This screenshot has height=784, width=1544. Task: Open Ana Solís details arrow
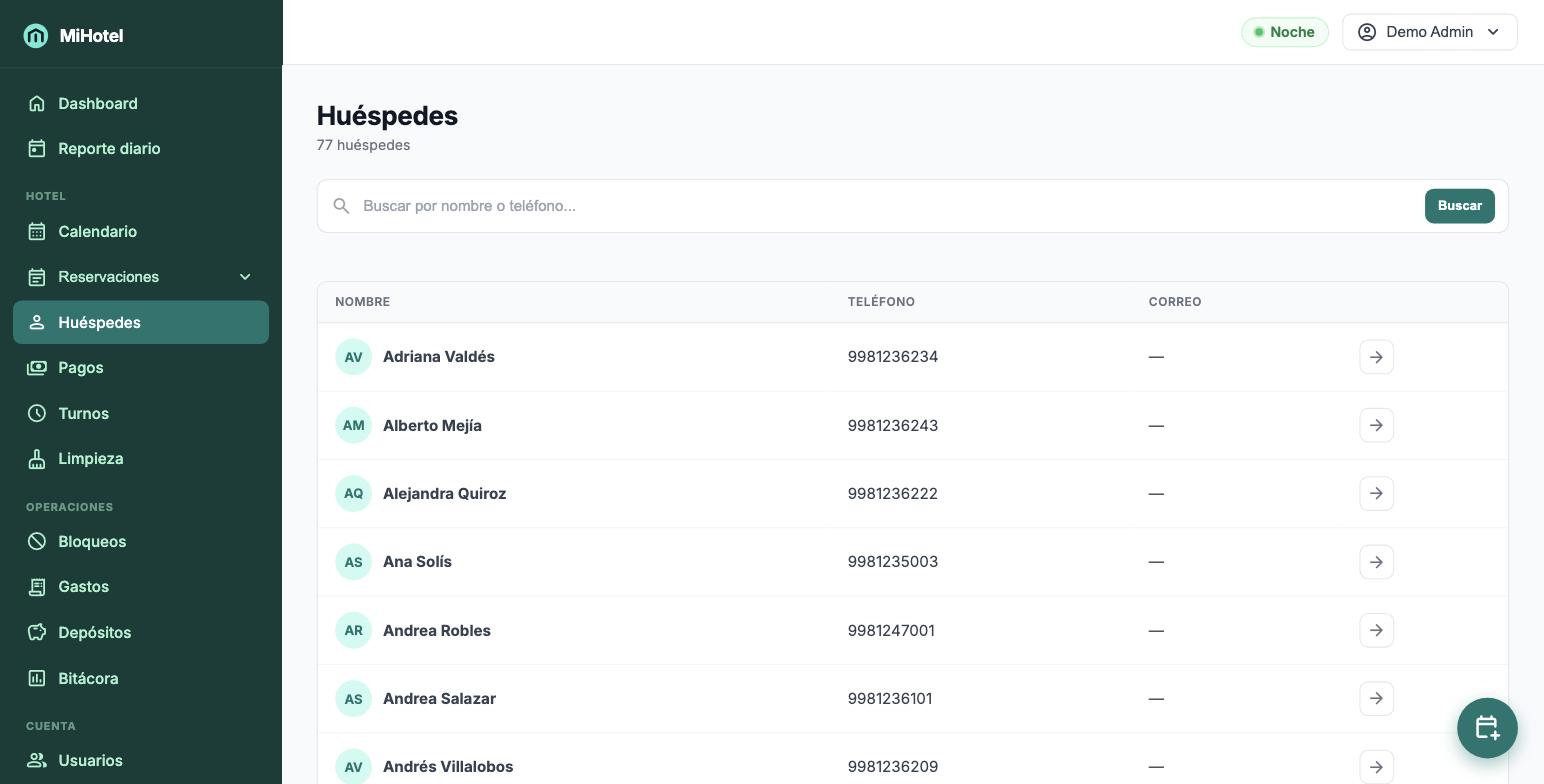[1376, 562]
